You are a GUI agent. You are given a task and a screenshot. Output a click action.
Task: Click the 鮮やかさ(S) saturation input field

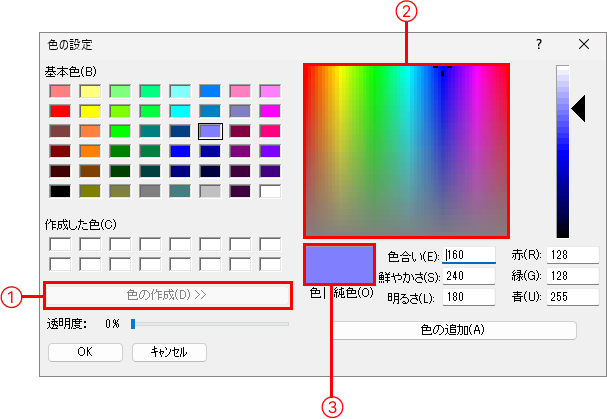[469, 276]
